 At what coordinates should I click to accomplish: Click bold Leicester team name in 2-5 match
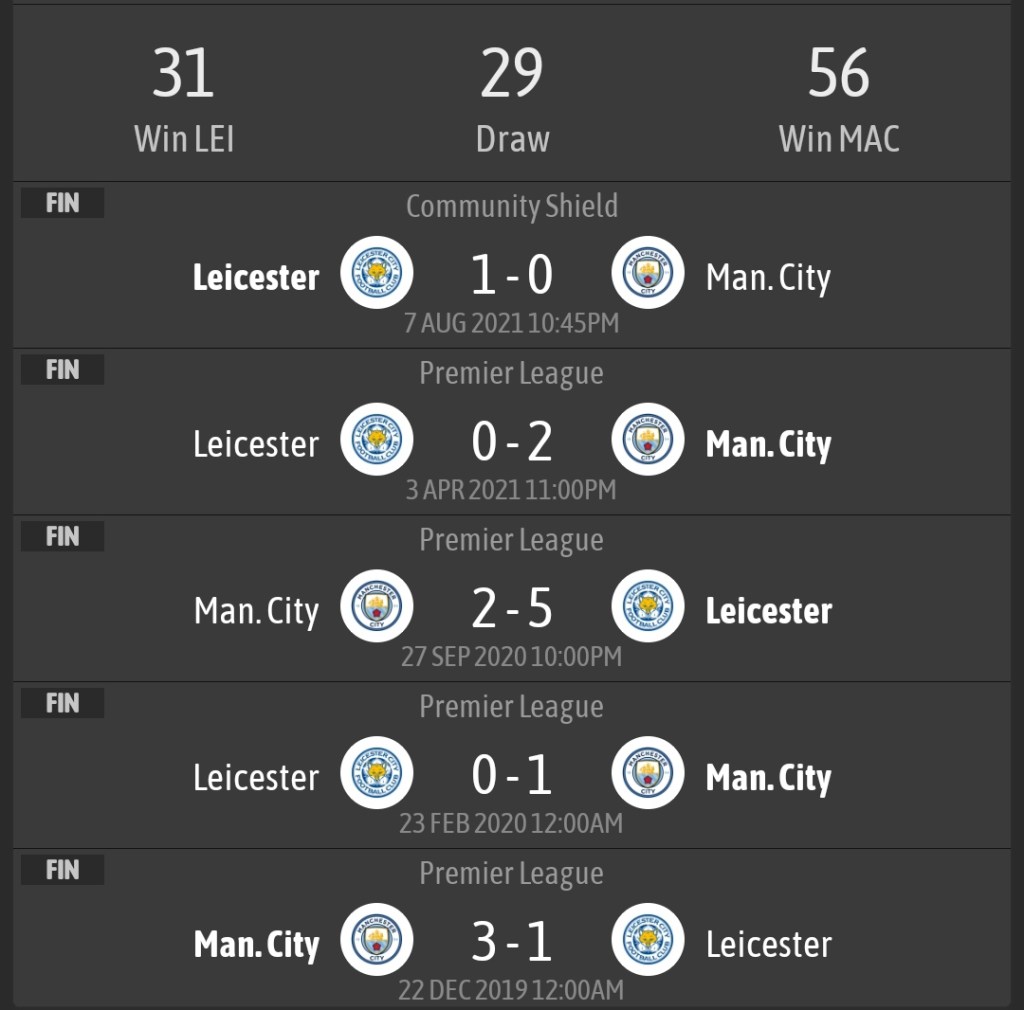click(x=768, y=611)
